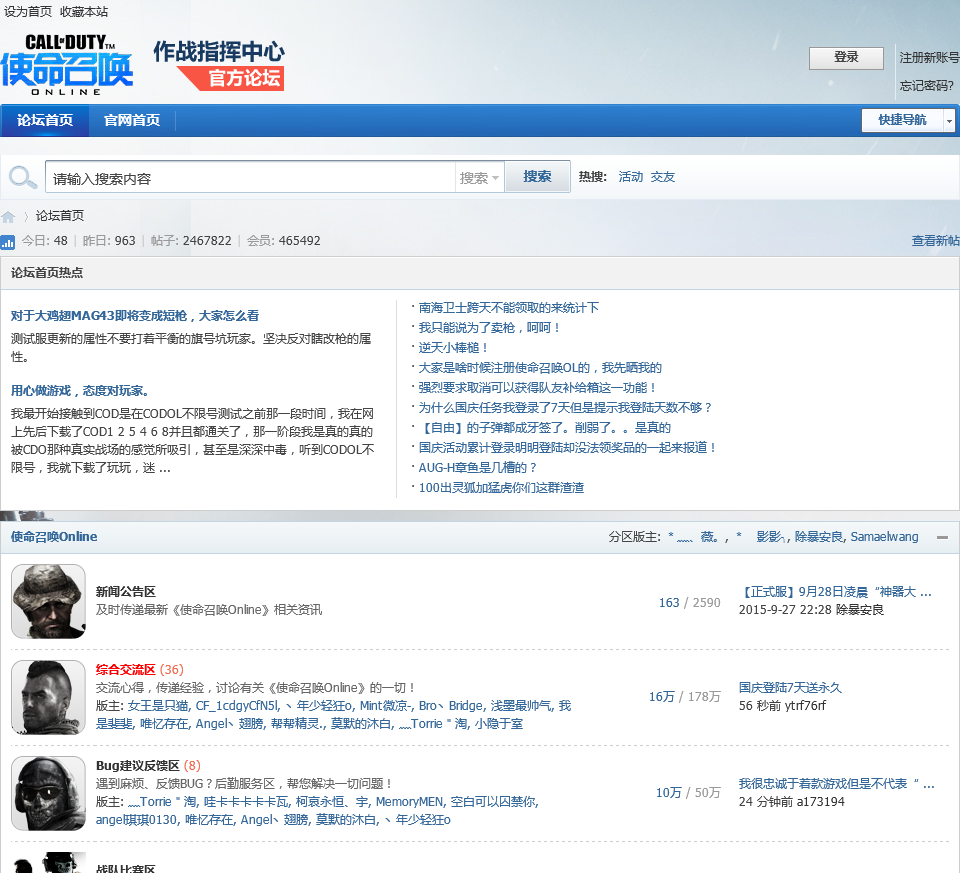
Task: Open the AUG-H章鱼是几槽的 thread
Action: pos(478,468)
